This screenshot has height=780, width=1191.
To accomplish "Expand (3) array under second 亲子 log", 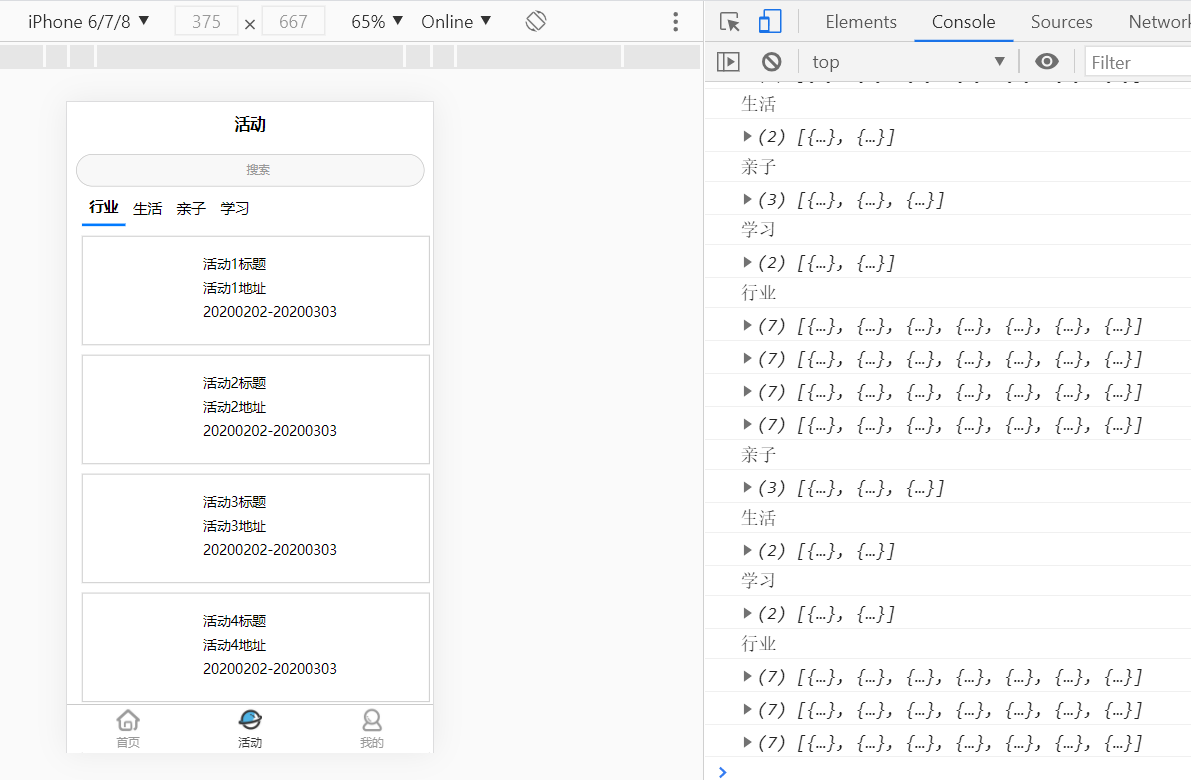I will pyautogui.click(x=747, y=488).
